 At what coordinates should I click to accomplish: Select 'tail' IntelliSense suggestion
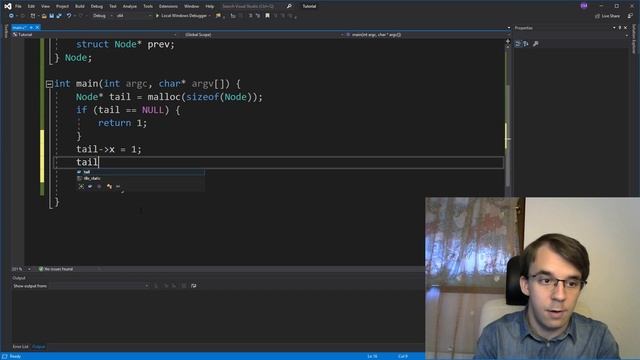(140, 172)
